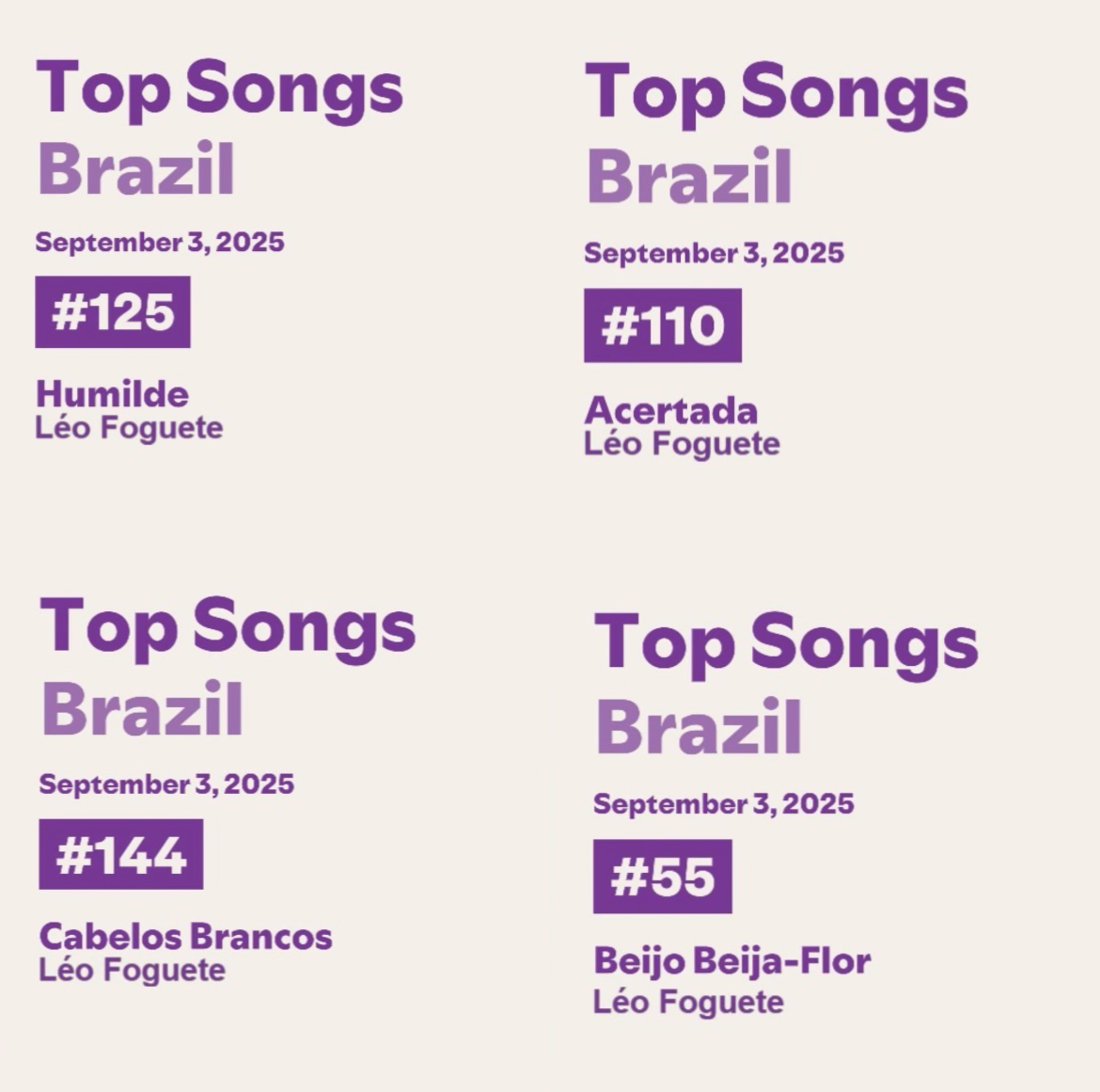The width and height of the screenshot is (1100, 1092).
Task: Select the #144 rank badge
Action: [120, 854]
